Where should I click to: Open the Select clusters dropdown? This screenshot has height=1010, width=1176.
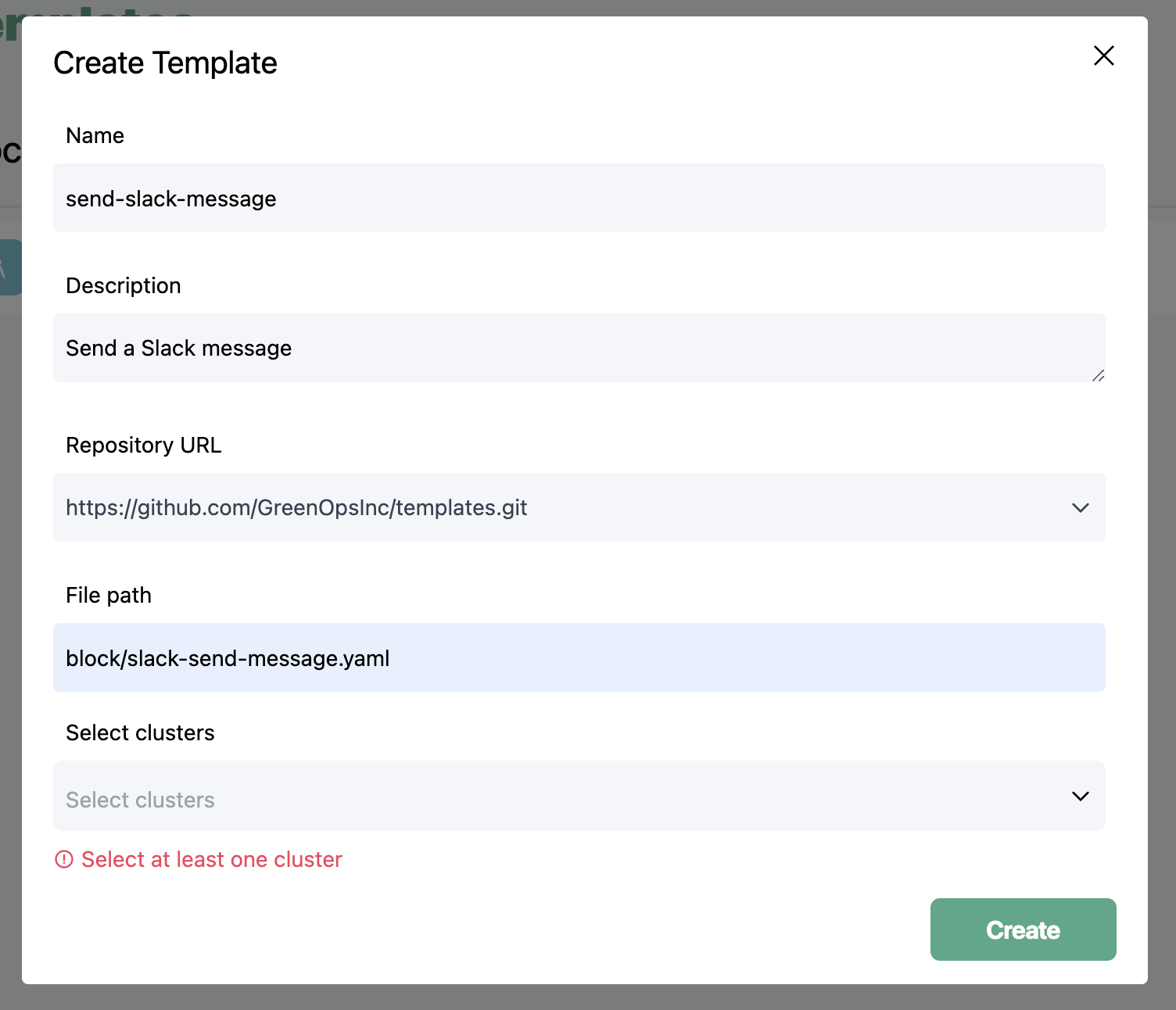(x=579, y=796)
